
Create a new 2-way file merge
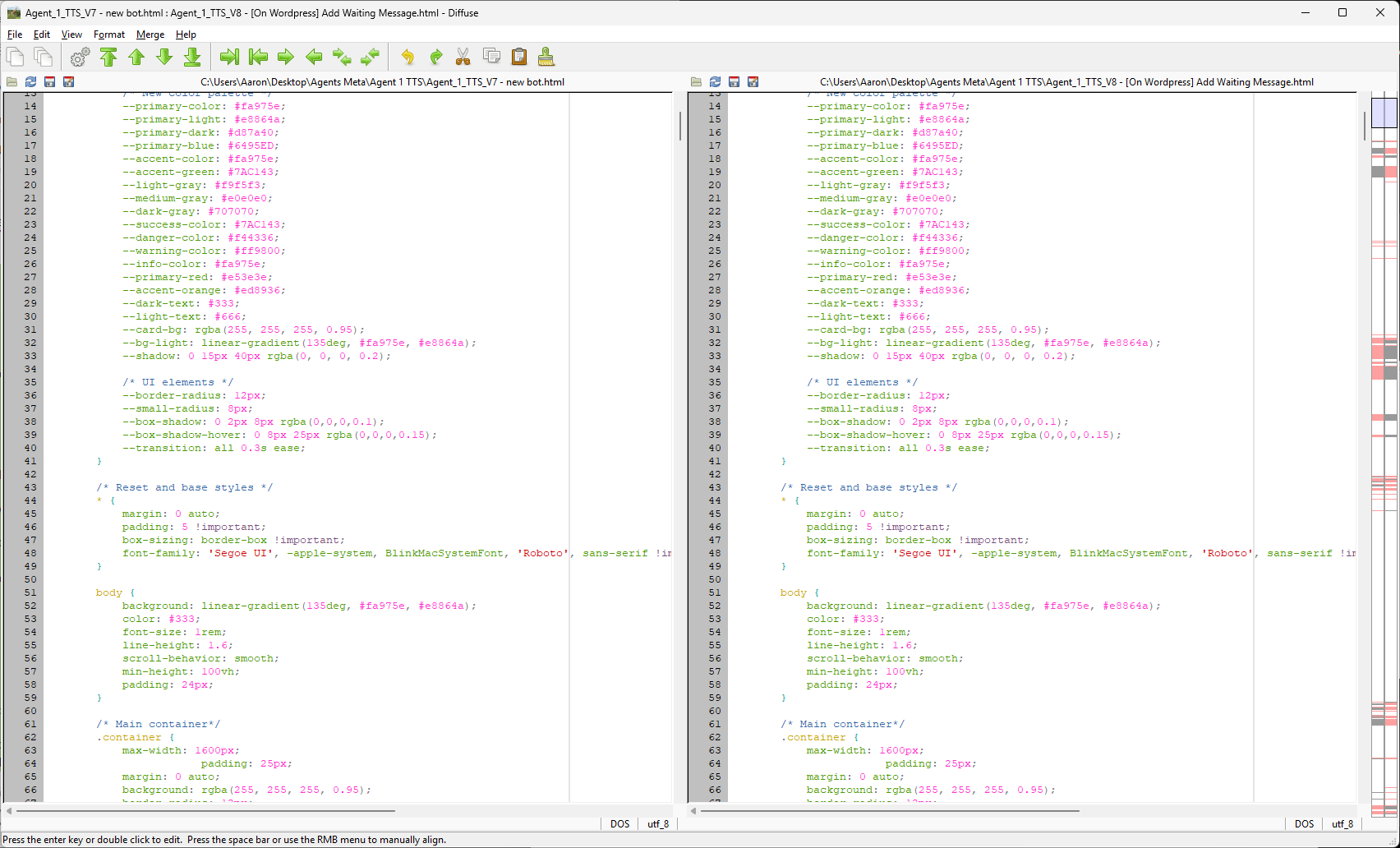click(15, 57)
